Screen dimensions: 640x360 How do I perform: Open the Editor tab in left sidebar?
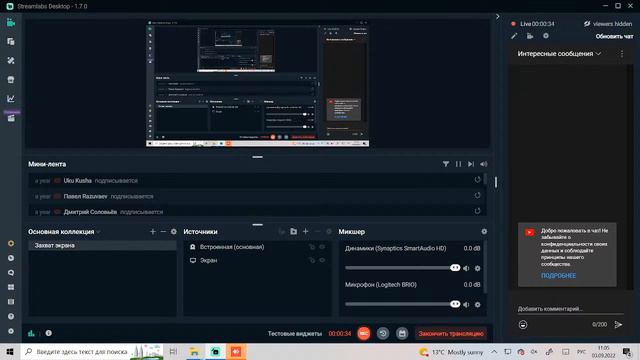click(x=11, y=23)
